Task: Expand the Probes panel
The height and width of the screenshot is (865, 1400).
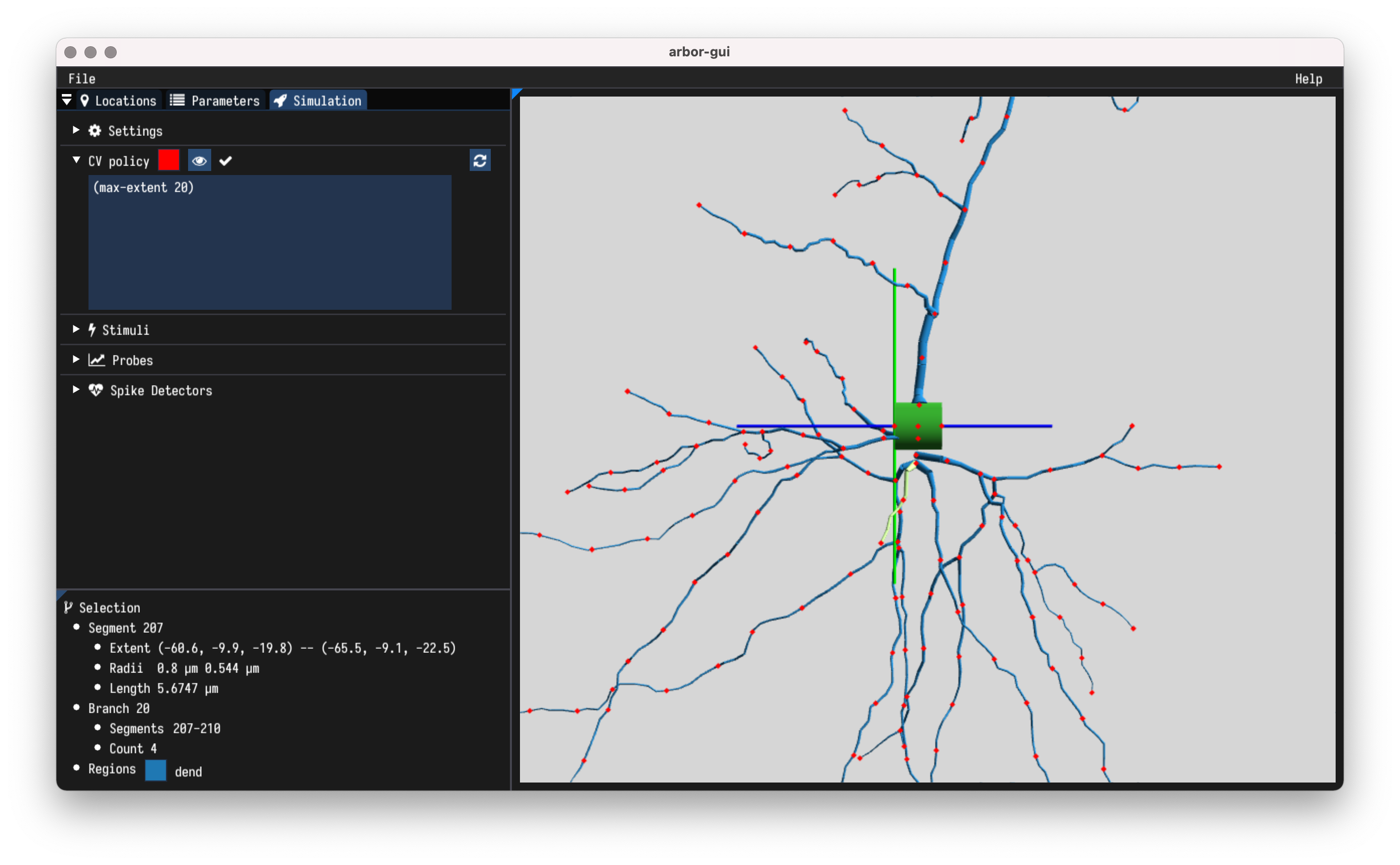Action: (x=77, y=358)
